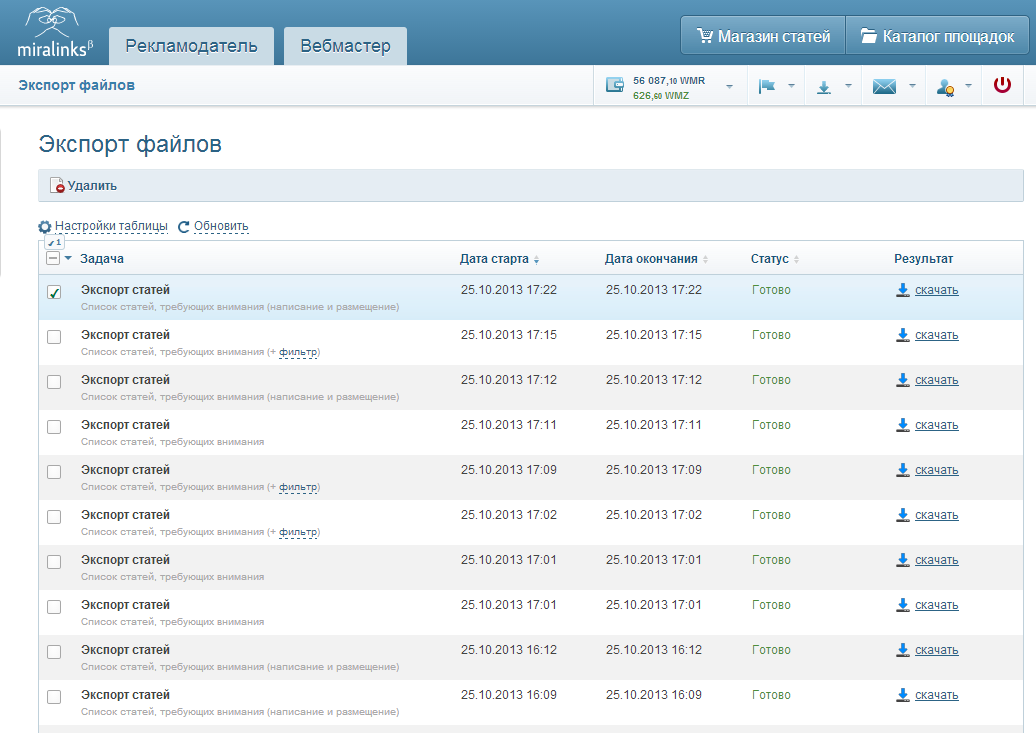Click скачать link for the 17:09 export
Image resolution: width=1036 pixels, height=733 pixels.
(x=936, y=470)
